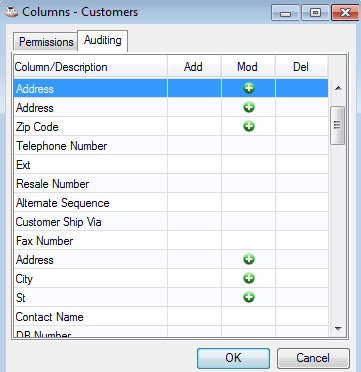
Task: Click the Column/Description header
Action: point(90,67)
